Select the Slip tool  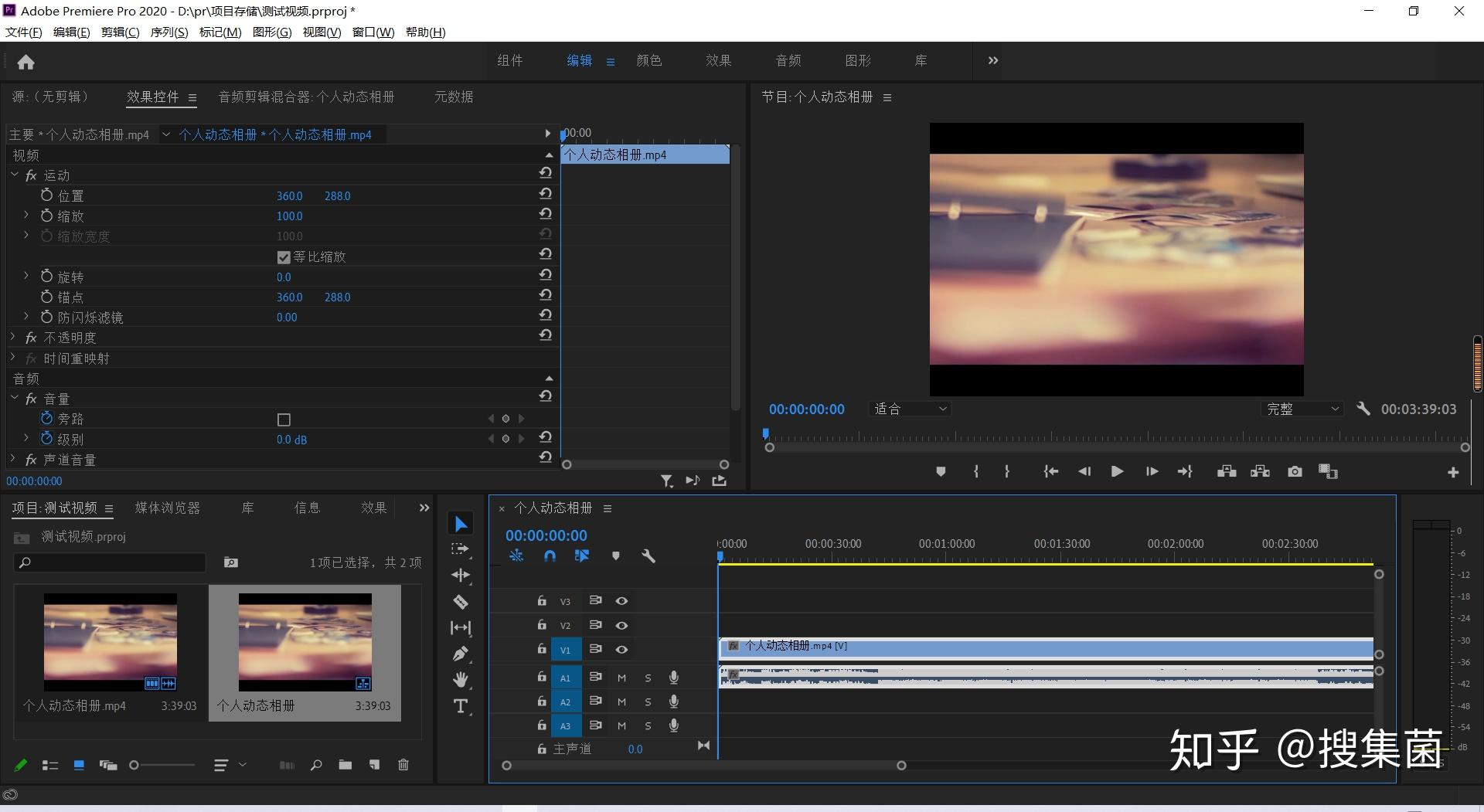tap(461, 627)
